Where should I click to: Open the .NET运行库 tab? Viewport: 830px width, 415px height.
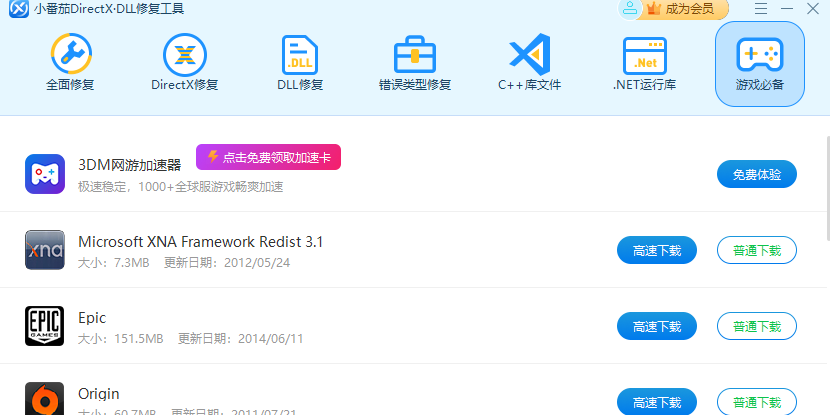(x=644, y=64)
